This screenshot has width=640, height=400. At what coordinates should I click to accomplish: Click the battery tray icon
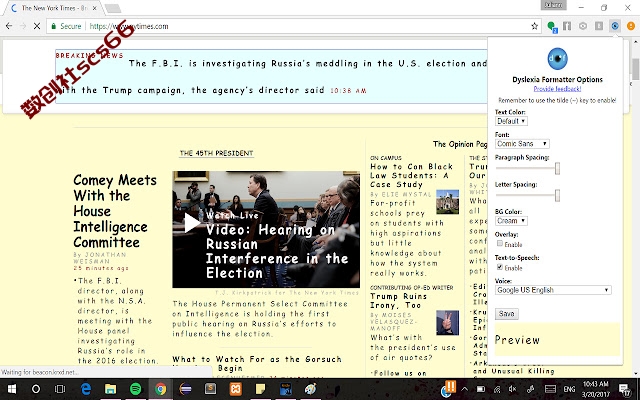coord(481,389)
